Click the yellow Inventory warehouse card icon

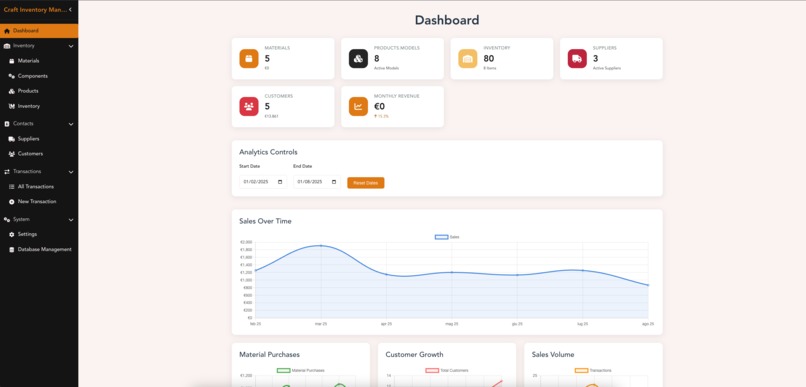468,59
